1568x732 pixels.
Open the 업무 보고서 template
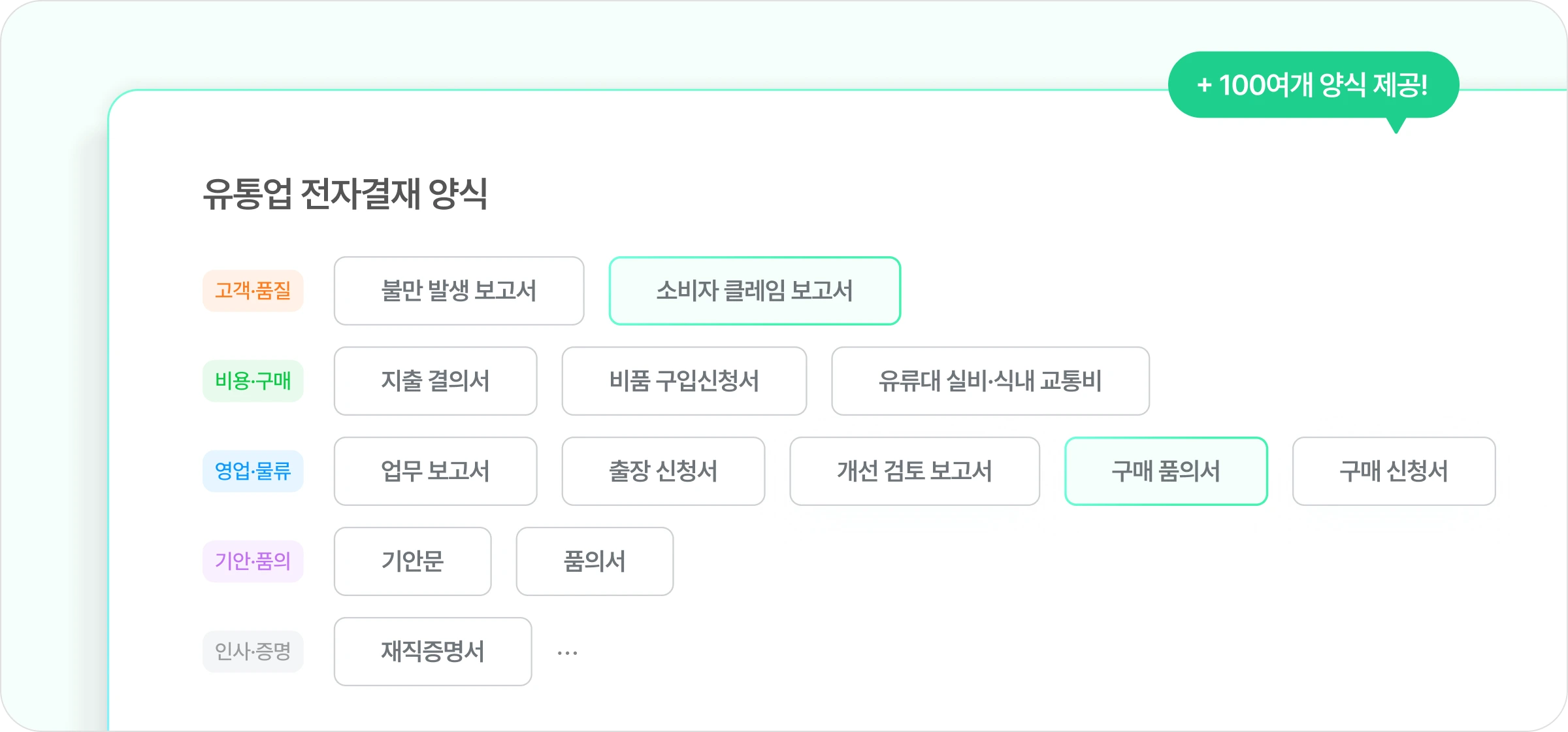[x=435, y=472]
